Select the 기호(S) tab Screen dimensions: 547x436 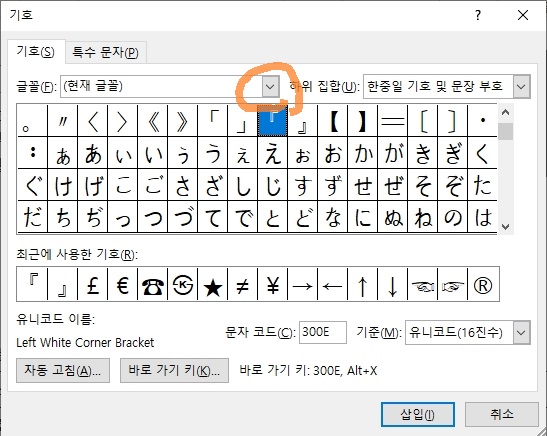[36, 52]
